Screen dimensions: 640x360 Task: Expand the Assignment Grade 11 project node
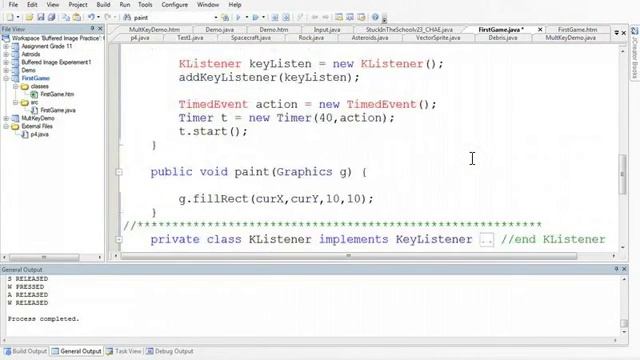6,47
